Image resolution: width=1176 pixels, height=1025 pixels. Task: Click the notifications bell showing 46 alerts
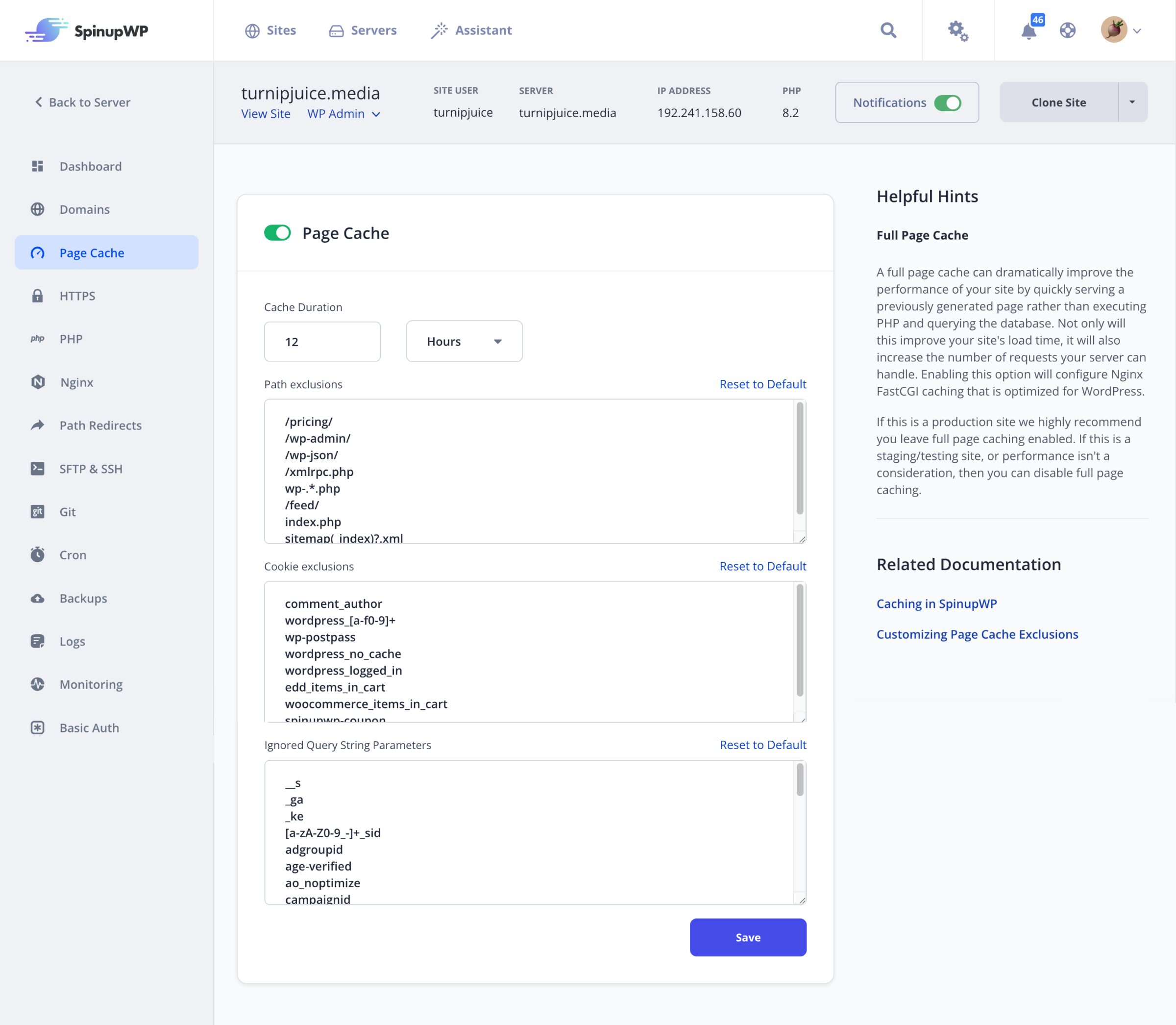click(1028, 31)
